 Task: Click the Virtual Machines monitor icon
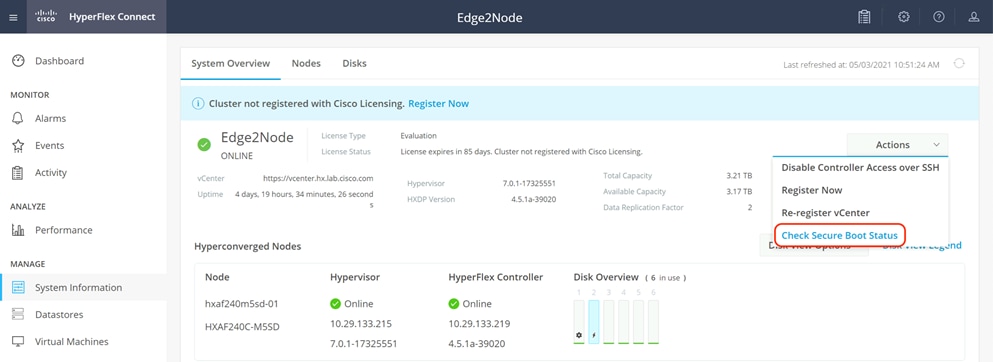tap(18, 342)
